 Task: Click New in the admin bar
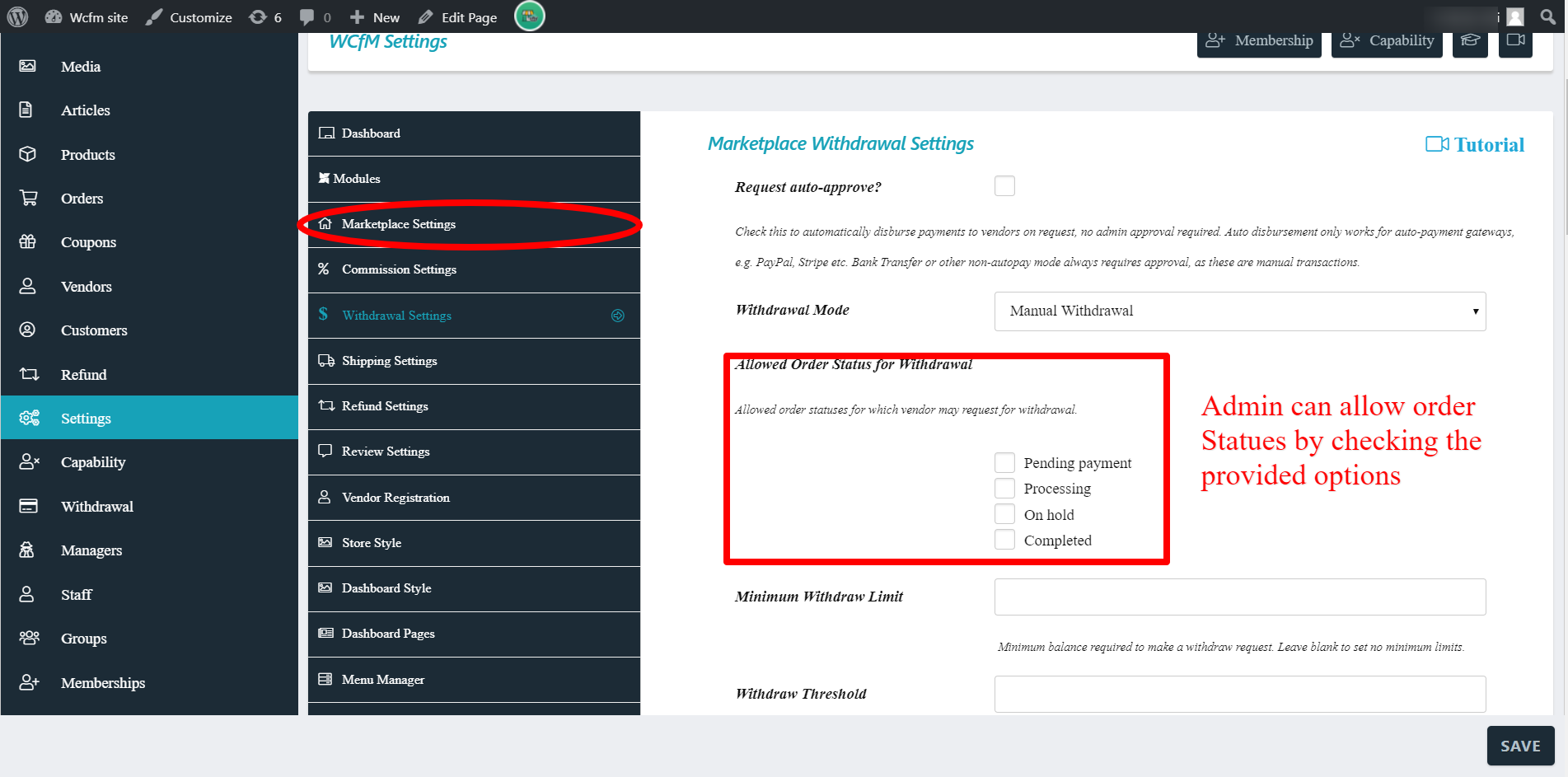375,17
